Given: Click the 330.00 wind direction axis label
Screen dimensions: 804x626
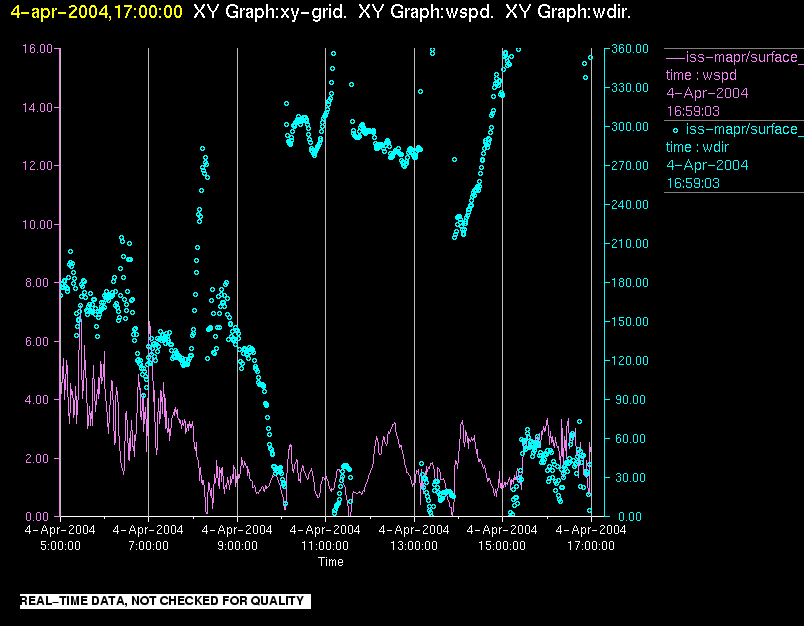Looking at the screenshot, I should pyautogui.click(x=630, y=88).
